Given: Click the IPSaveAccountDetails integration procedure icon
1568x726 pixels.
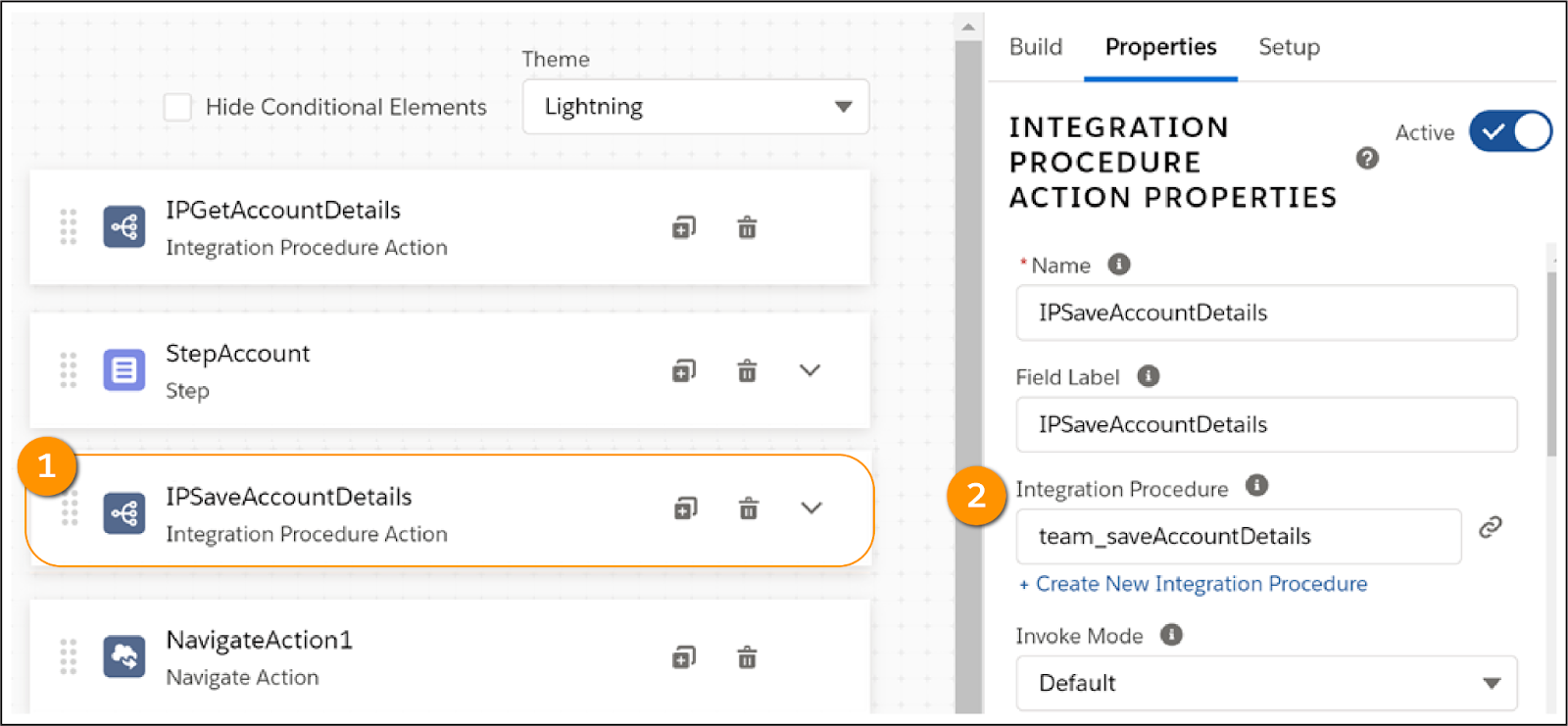Looking at the screenshot, I should click(124, 513).
